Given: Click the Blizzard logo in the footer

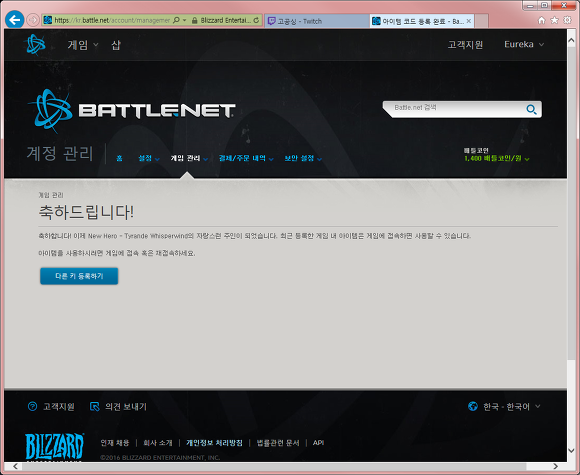Looking at the screenshot, I should [x=54, y=447].
